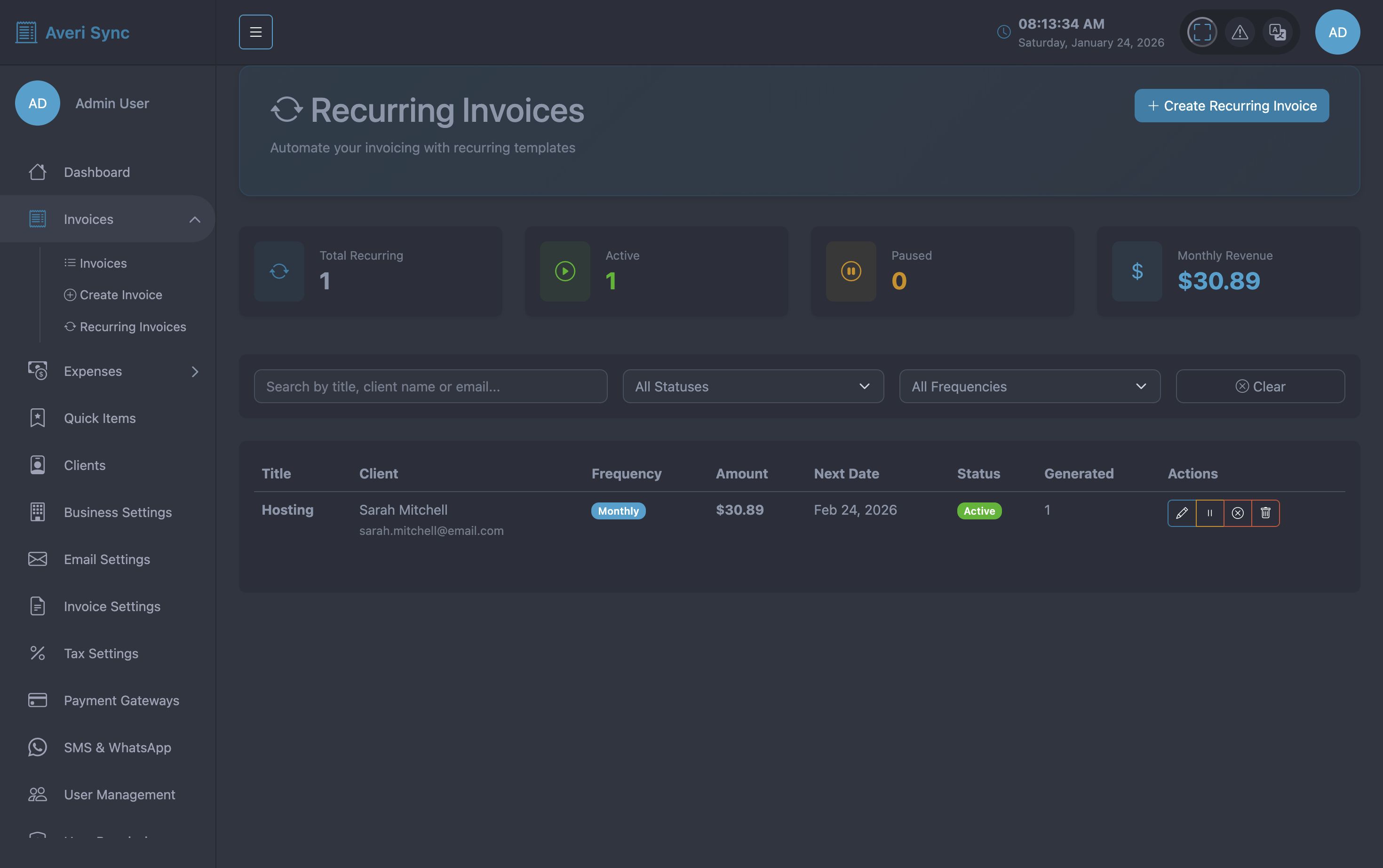Go to Clients in the sidebar
This screenshot has height=868, width=1383.
pos(84,465)
